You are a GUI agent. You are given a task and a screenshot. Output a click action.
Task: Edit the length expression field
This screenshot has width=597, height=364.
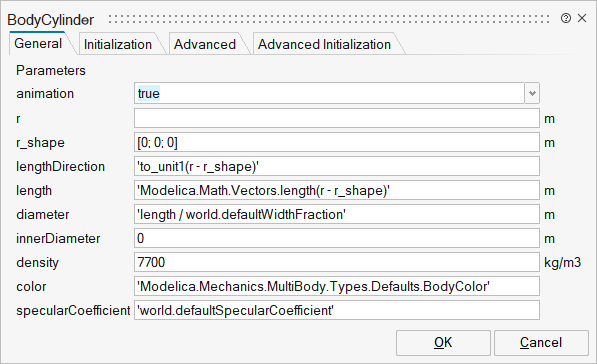(x=337, y=190)
